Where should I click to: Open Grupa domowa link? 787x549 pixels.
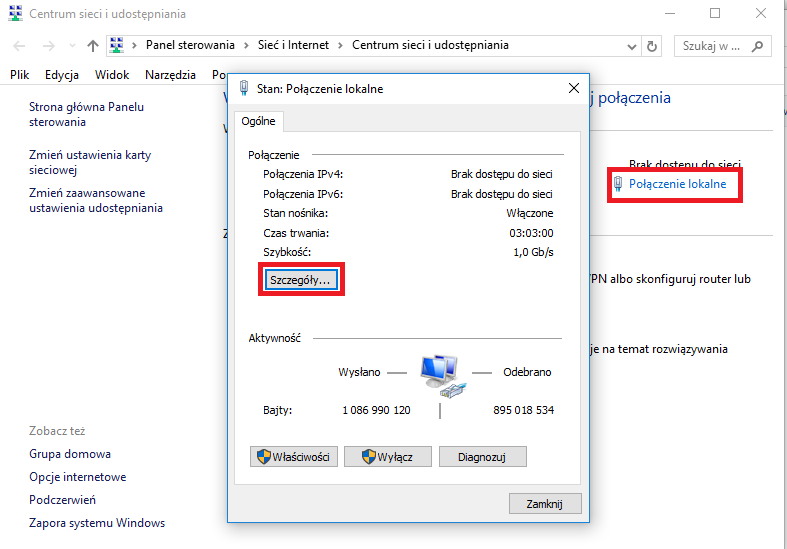(70, 454)
